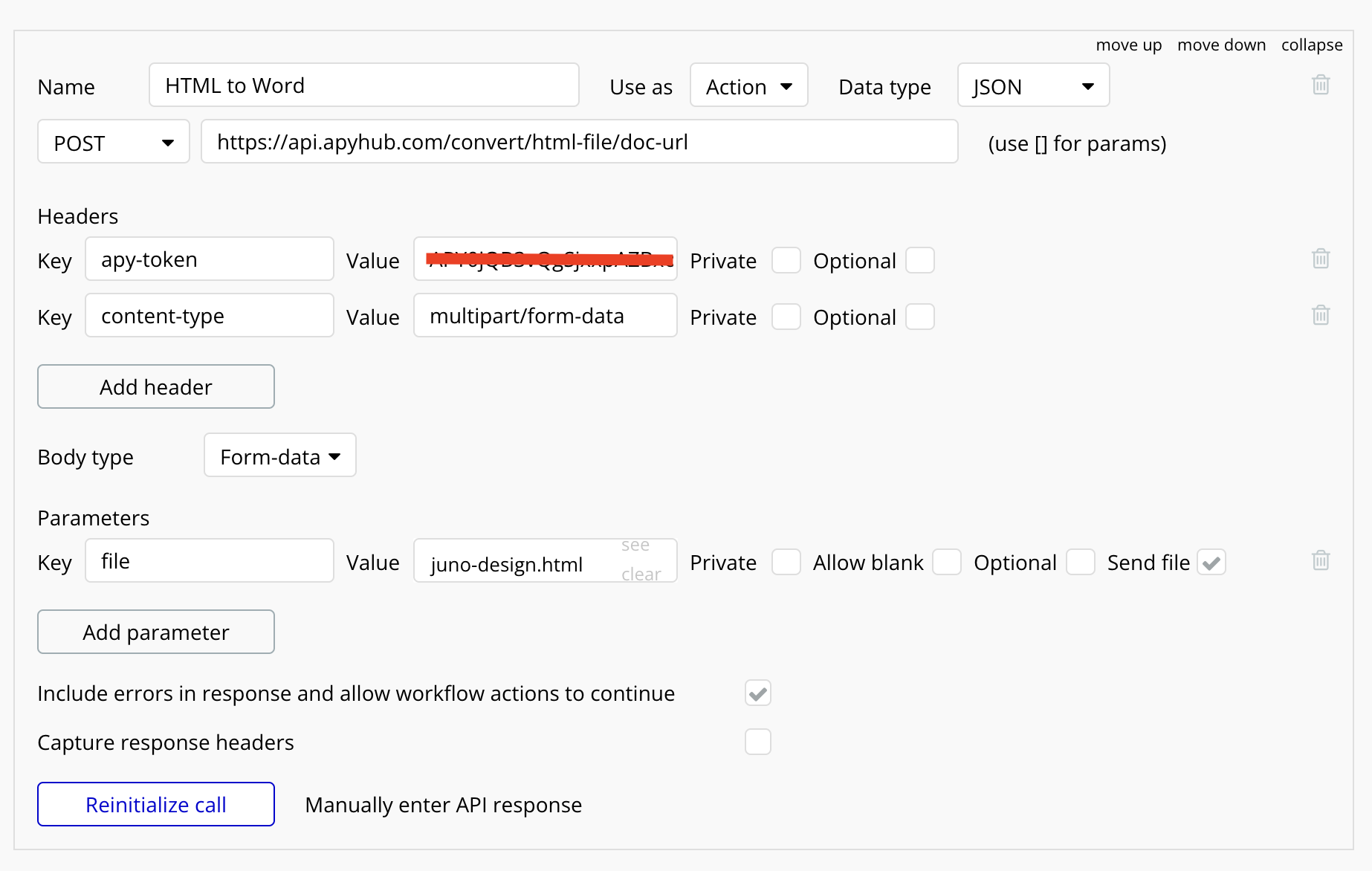Toggle Optional for file parameter

1080,563
